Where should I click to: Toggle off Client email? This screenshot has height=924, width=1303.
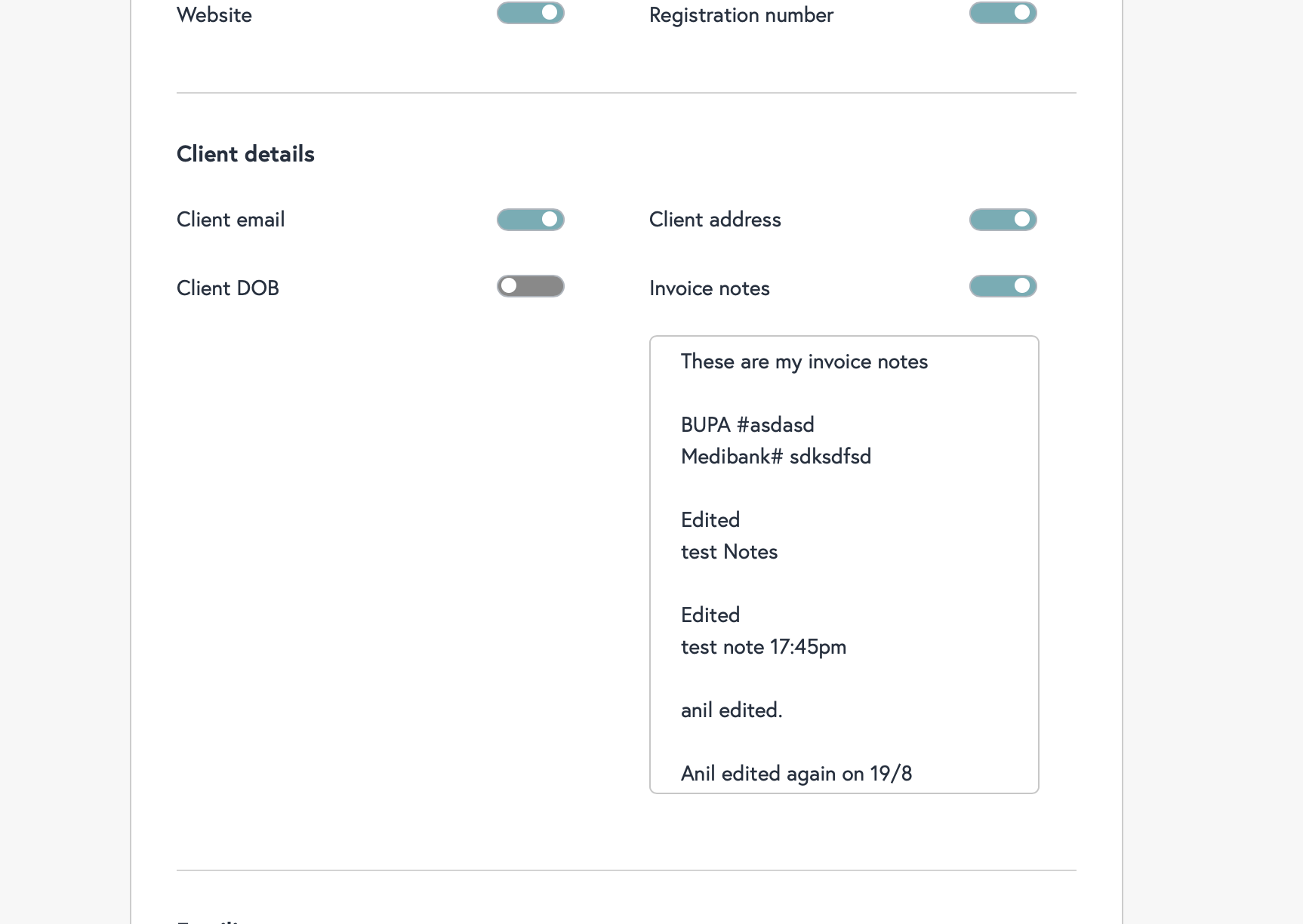pyautogui.click(x=530, y=220)
